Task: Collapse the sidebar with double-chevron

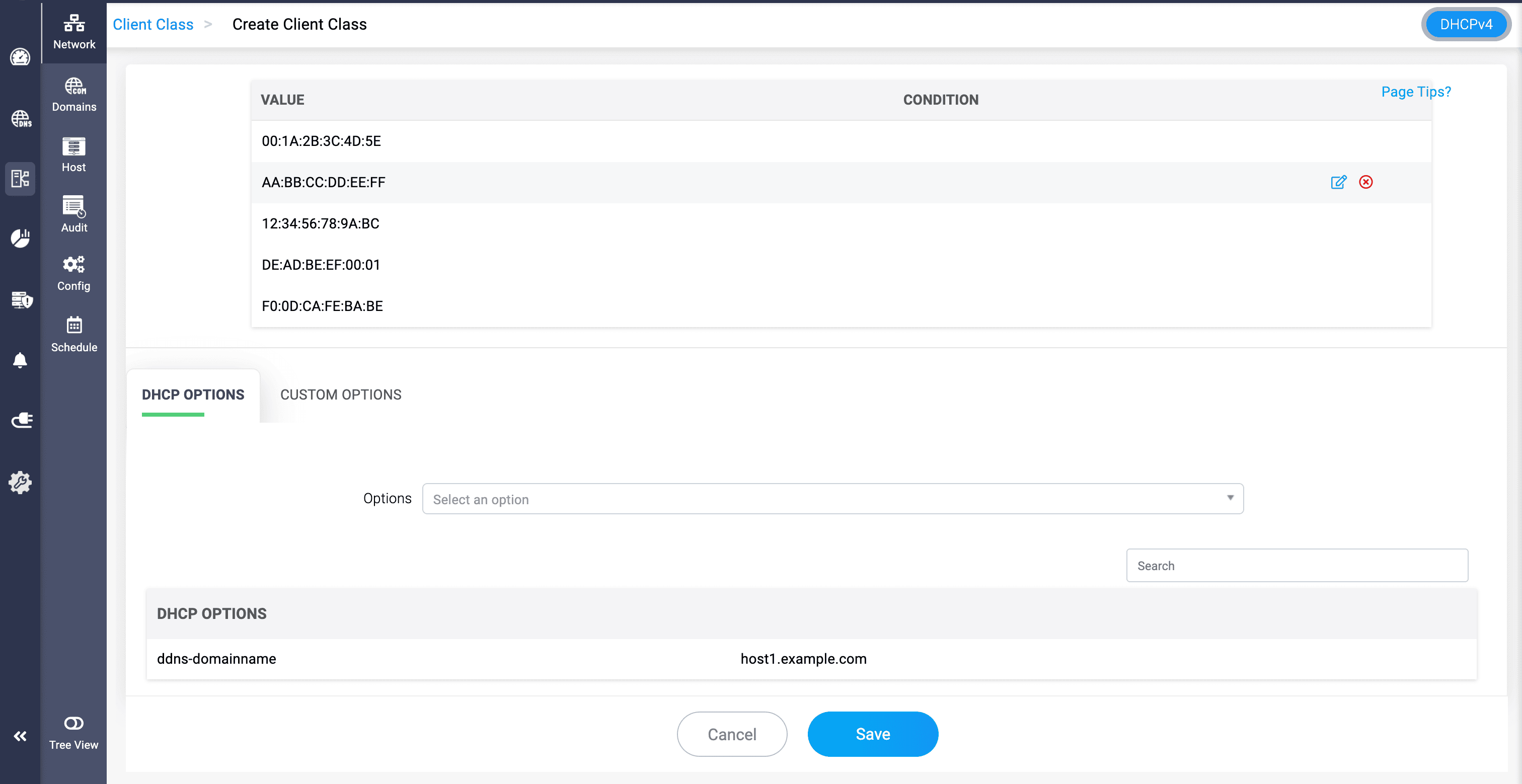Action: 20,736
